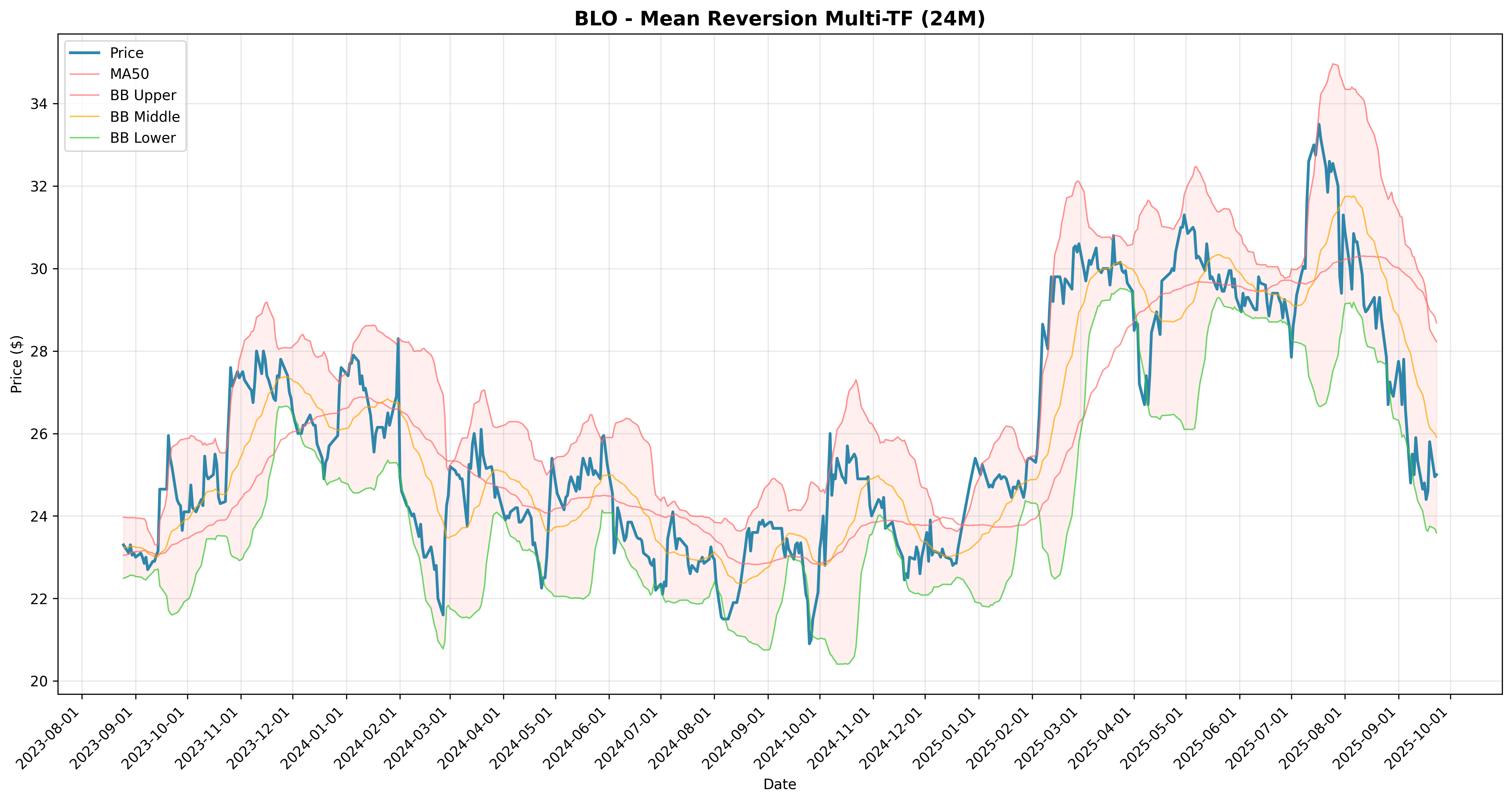Screen dimensions: 1512x802
Task: Click the y-axis tick label 30
Action: click(x=39, y=269)
